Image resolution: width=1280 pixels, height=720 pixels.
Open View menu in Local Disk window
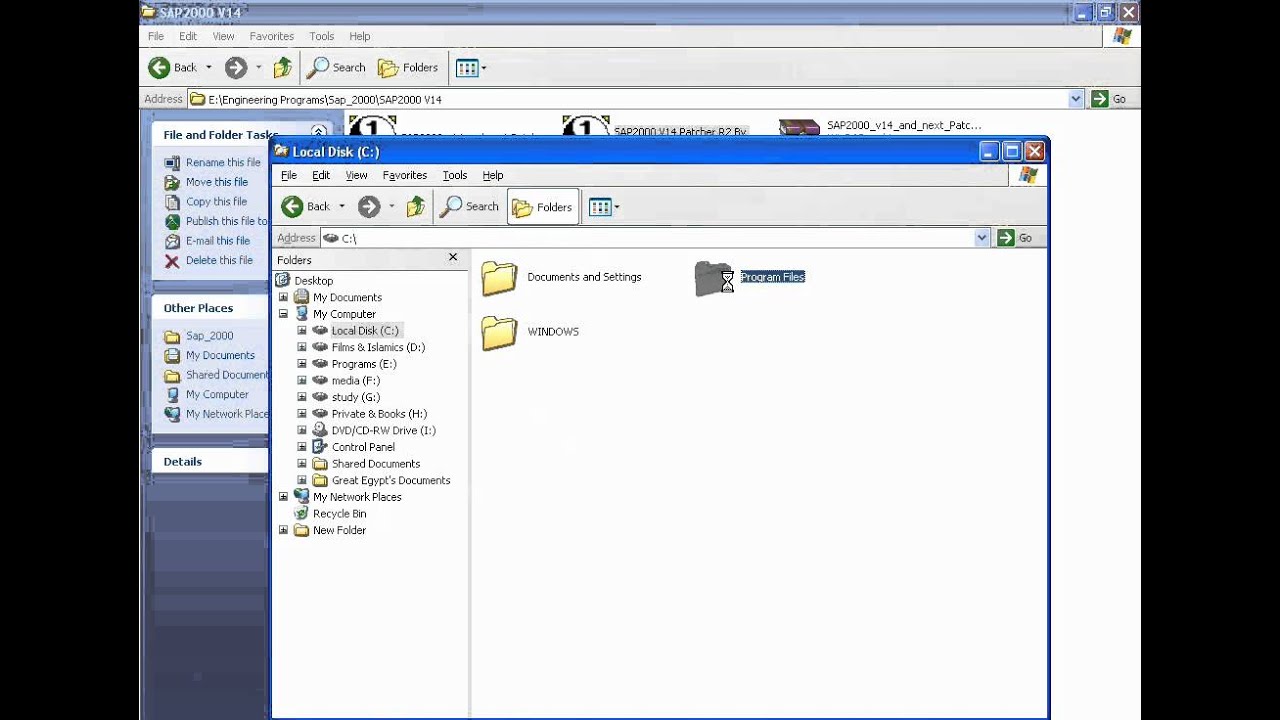pos(356,175)
